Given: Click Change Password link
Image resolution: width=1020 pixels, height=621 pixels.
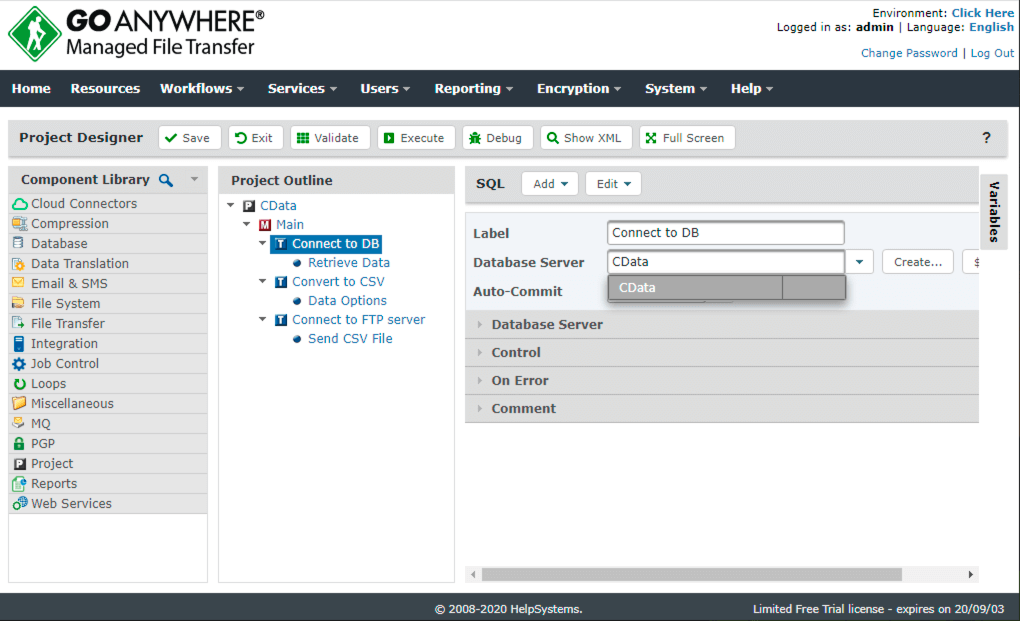Looking at the screenshot, I should click(x=909, y=53).
